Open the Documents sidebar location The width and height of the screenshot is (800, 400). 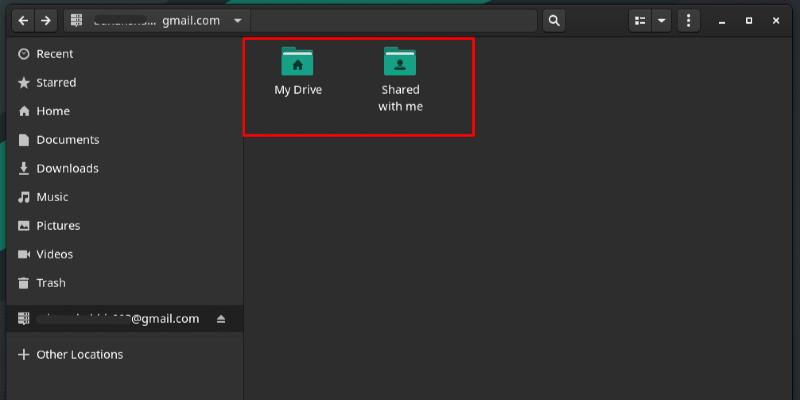pos(67,140)
